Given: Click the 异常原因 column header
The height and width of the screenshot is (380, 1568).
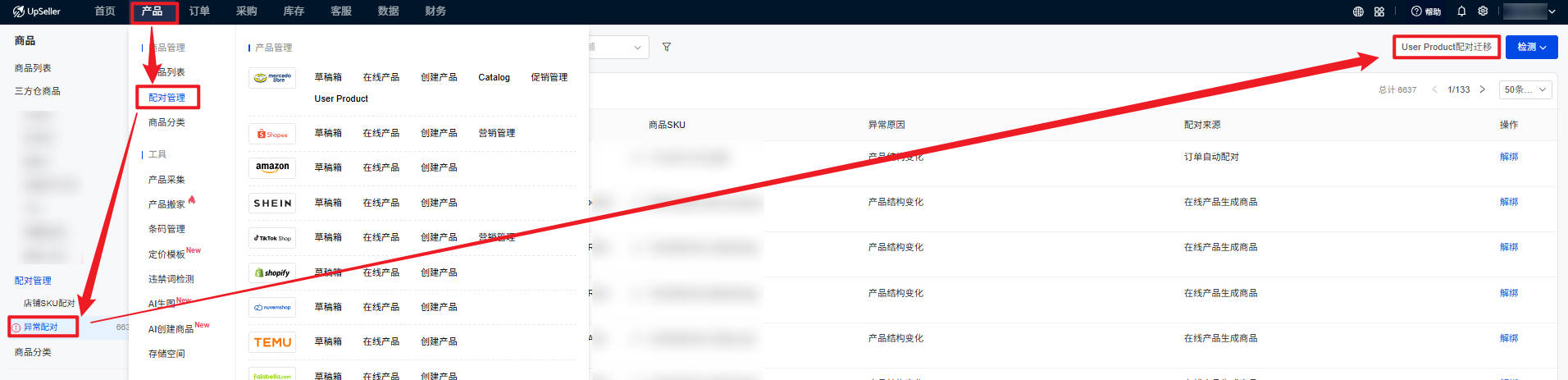Looking at the screenshot, I should click(x=887, y=125).
